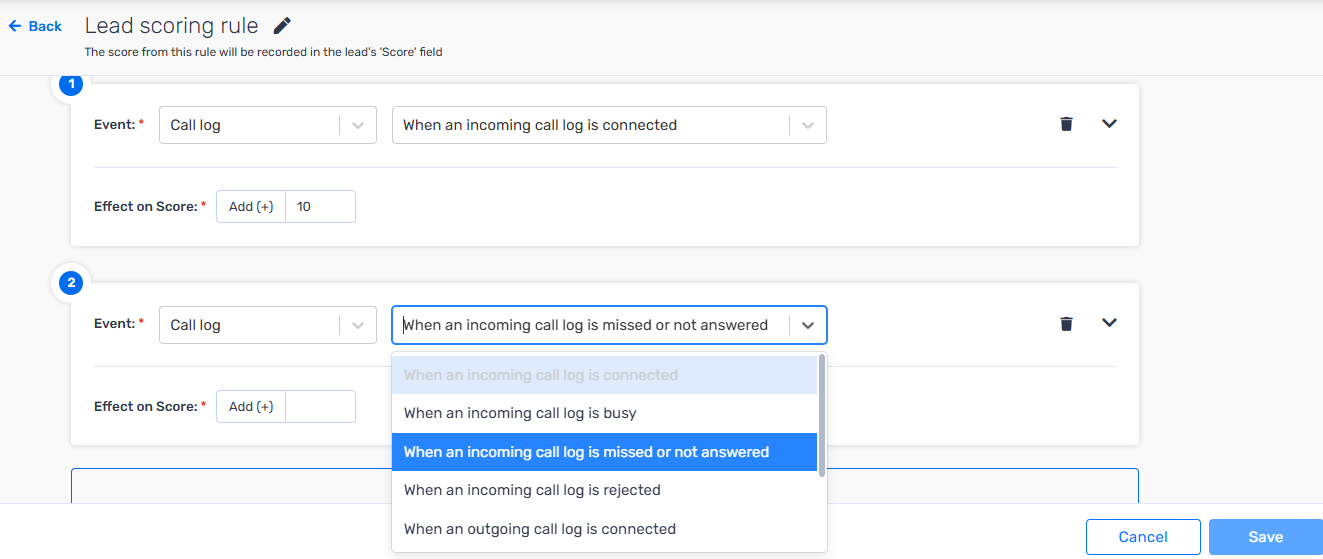Click empty score input in rule 2

(320, 406)
